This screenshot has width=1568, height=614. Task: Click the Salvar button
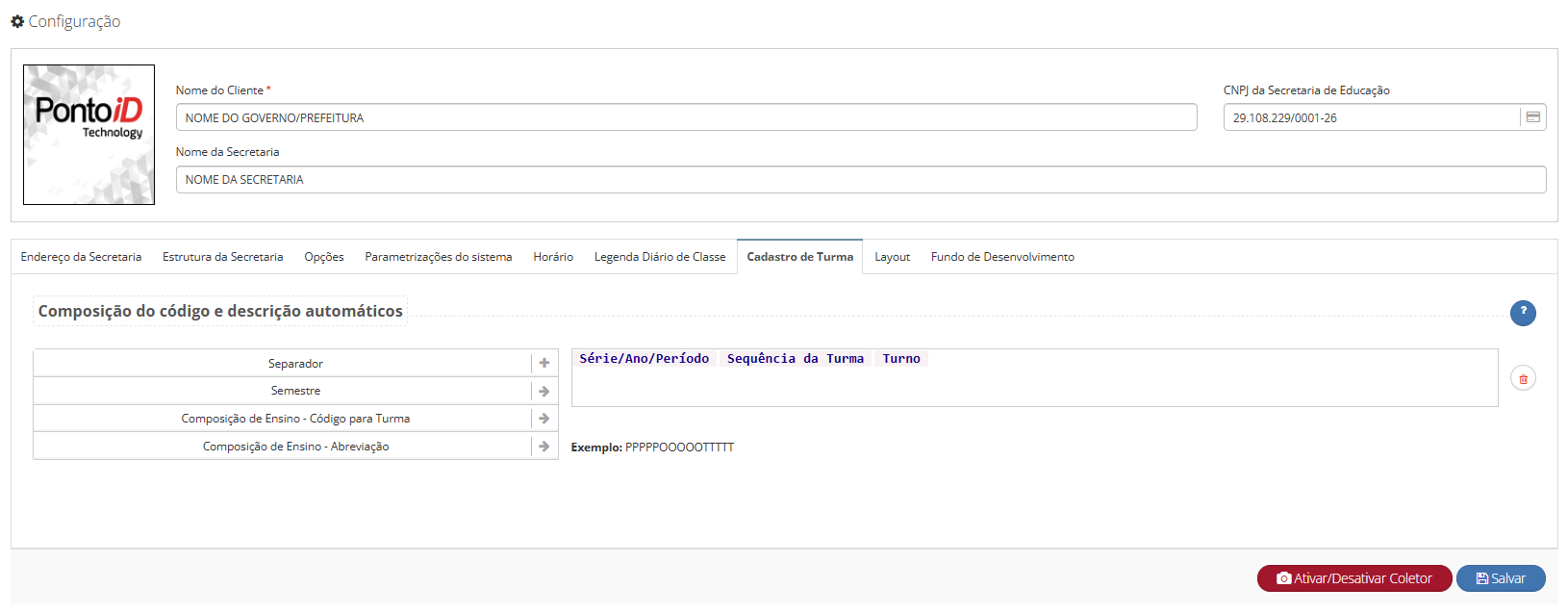click(x=1501, y=578)
